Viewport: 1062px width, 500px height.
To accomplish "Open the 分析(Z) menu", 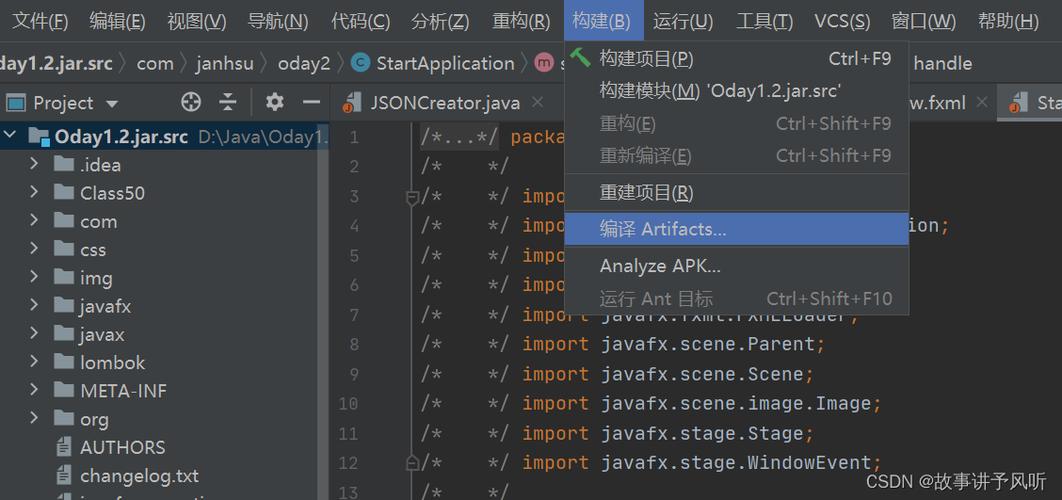I will click(x=440, y=21).
